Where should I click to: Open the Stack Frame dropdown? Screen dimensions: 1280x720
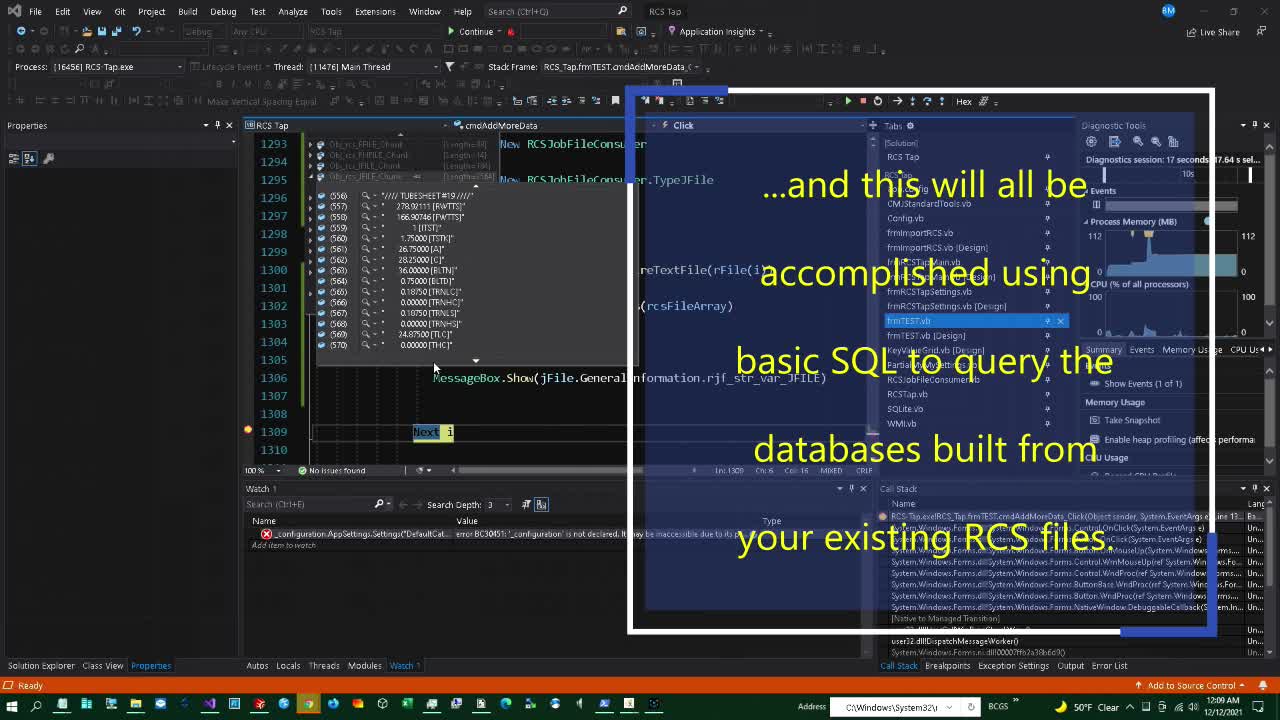coord(623,67)
